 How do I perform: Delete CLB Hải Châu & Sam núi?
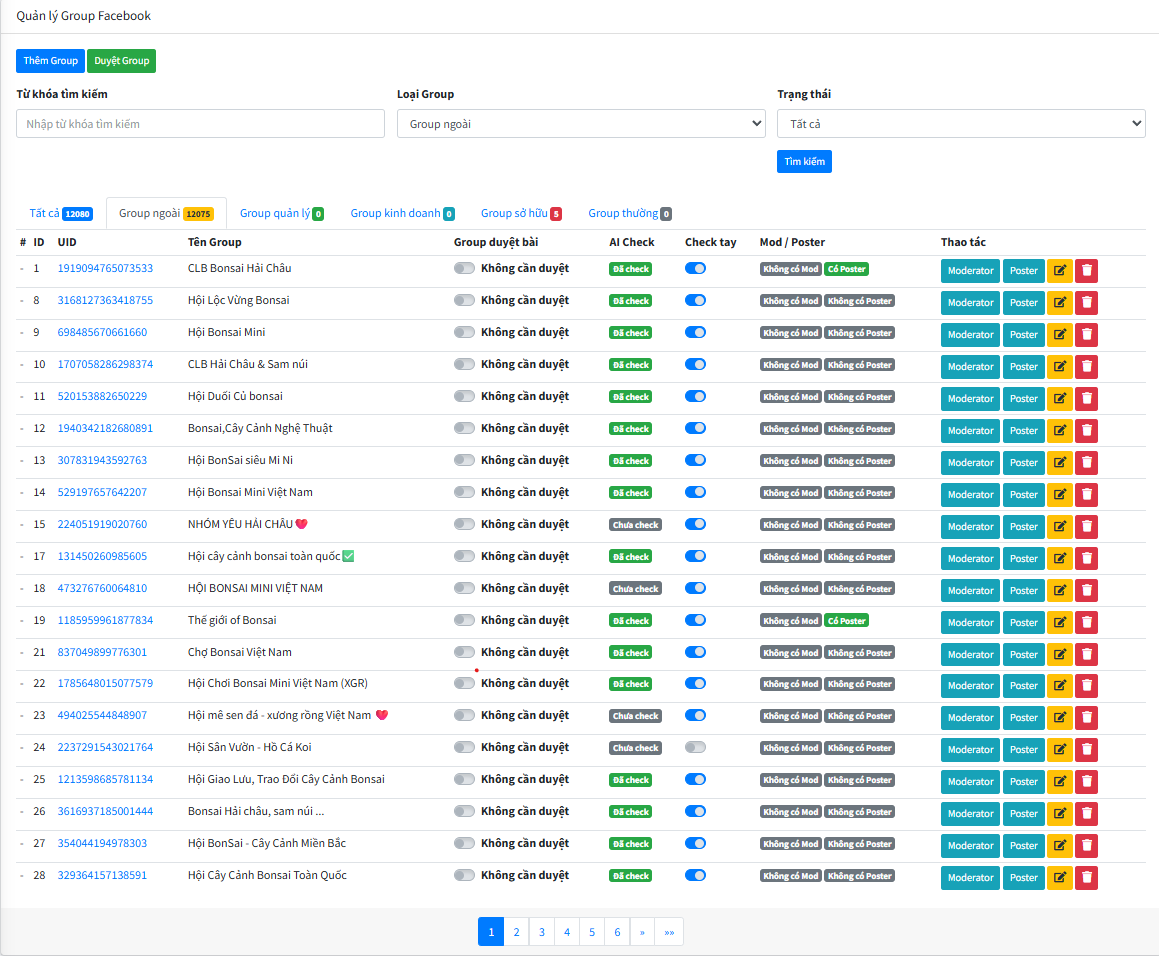1087,367
